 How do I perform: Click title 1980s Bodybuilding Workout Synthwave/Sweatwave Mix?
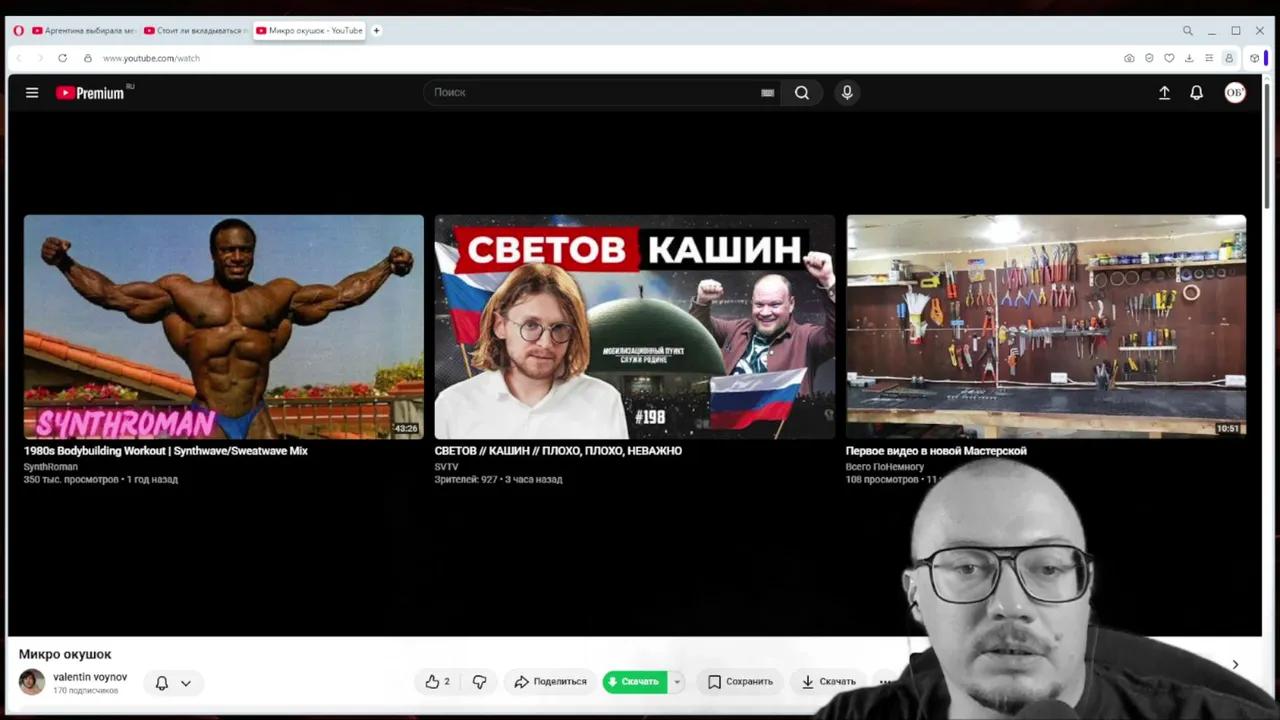166,451
